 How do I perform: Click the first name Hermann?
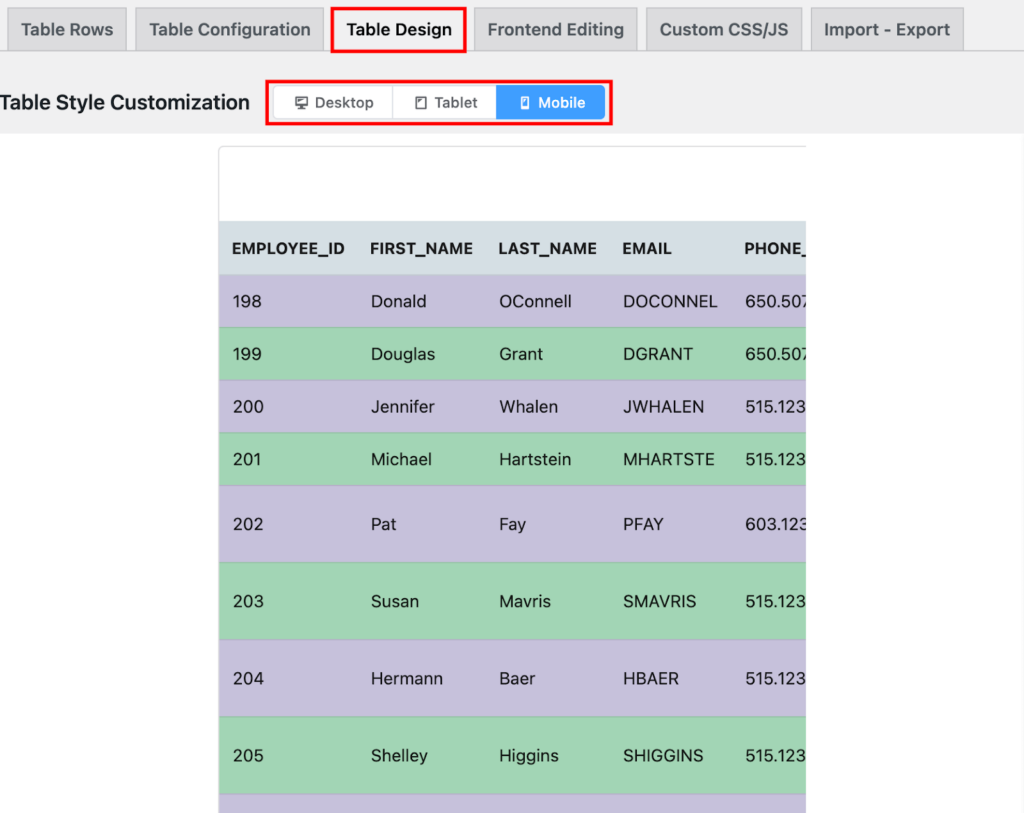pyautogui.click(x=406, y=678)
